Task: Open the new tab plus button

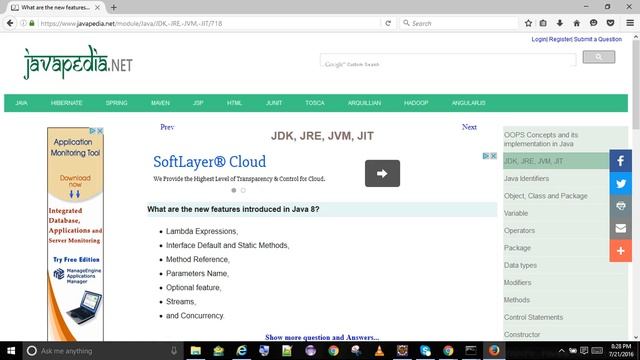Action: [x=113, y=7]
